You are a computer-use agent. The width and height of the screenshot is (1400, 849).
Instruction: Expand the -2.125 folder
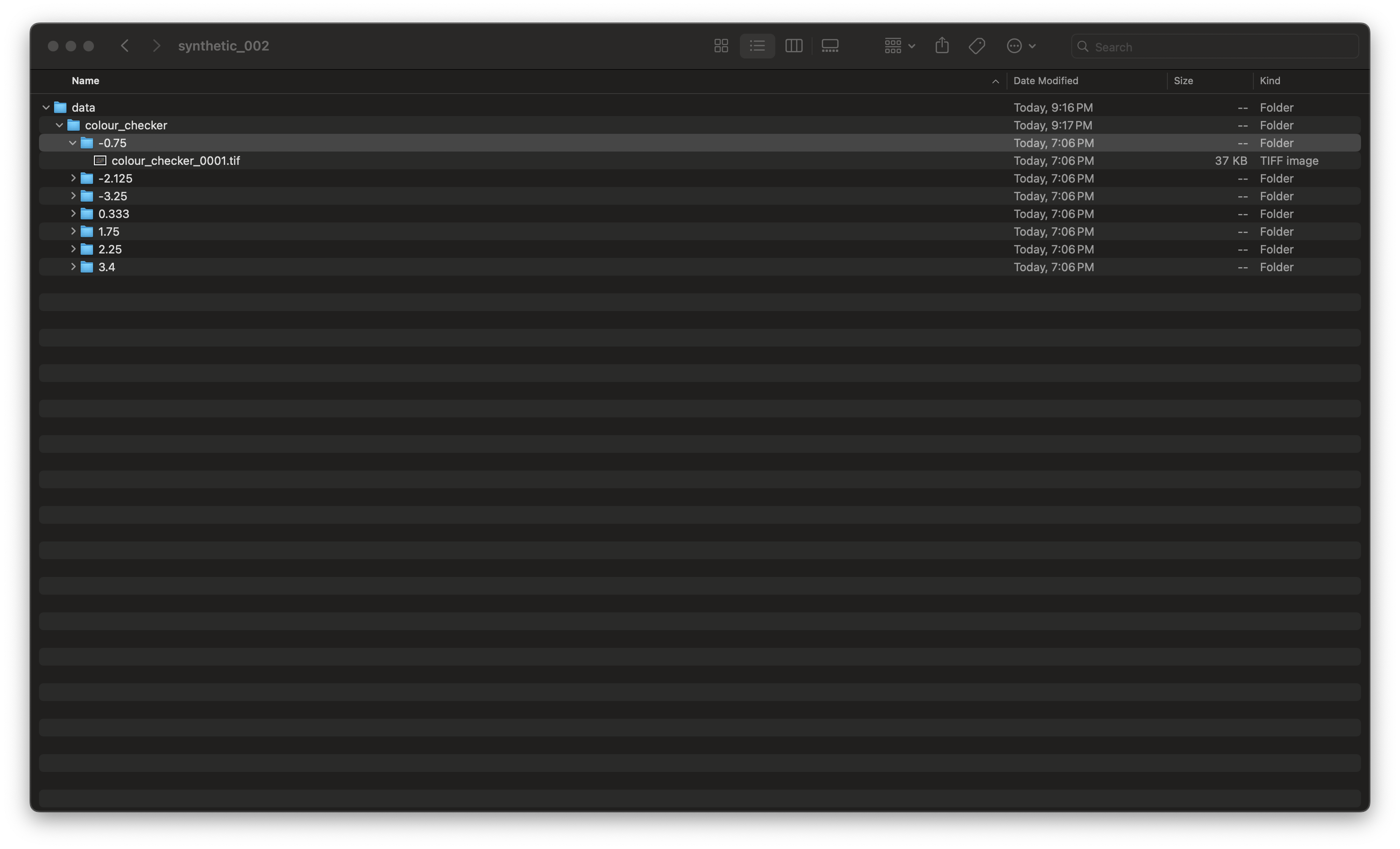(x=73, y=179)
